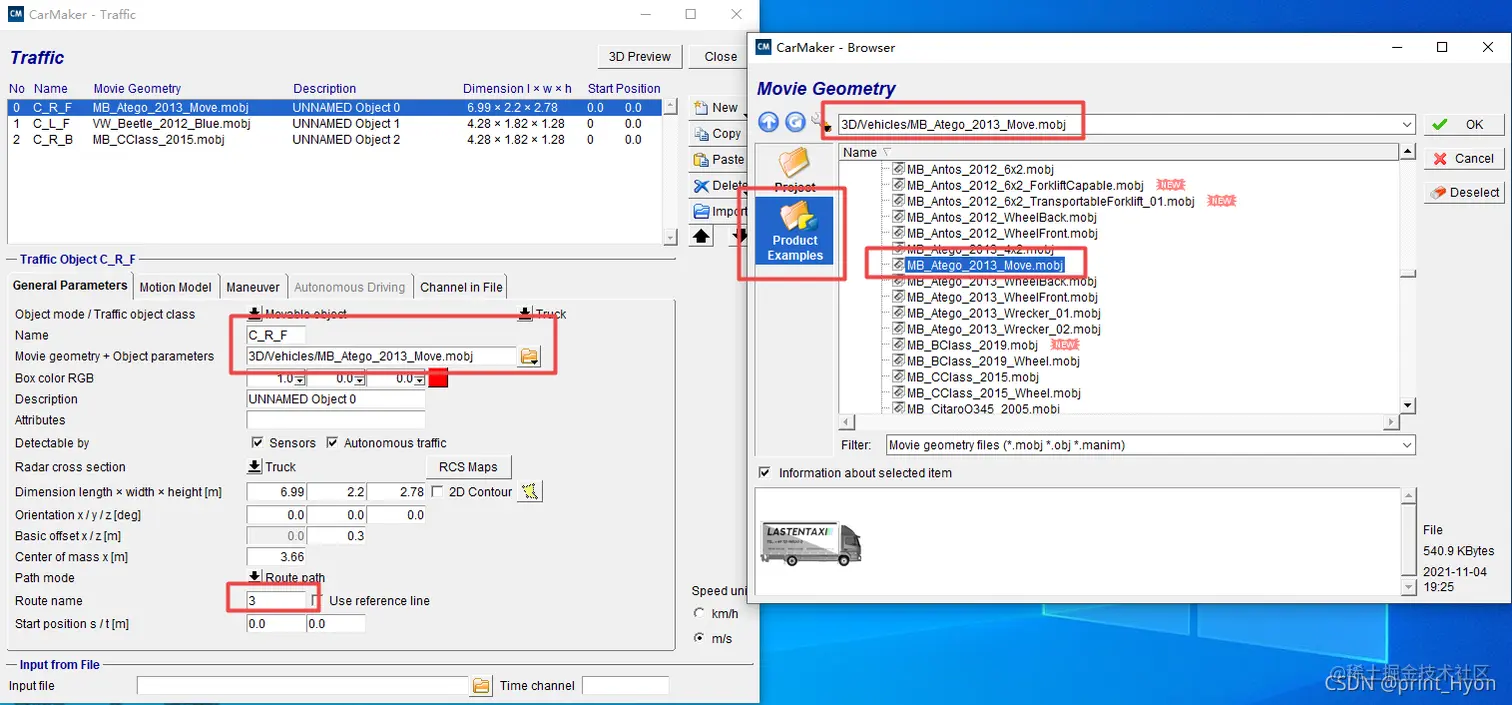Screen dimensions: 1512x705
Task: Click file icon of MB_Atego_2013_Wrecker_02.mobj
Action: (898, 329)
